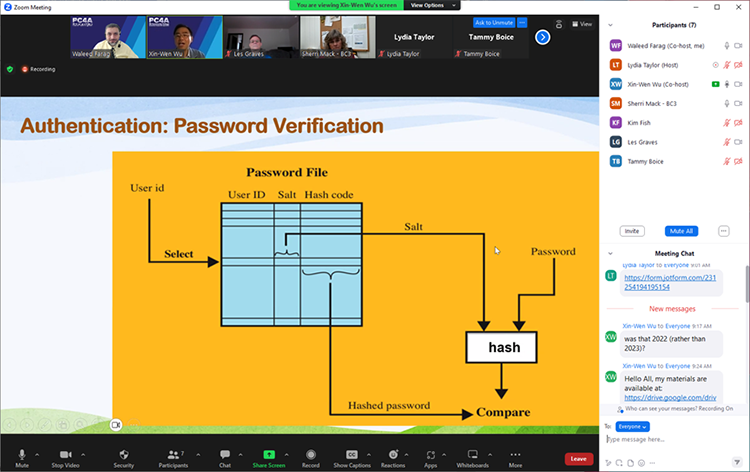Toggle the Participants panel from the toolbar
Screen dimensions: 750x472
pos(173,458)
